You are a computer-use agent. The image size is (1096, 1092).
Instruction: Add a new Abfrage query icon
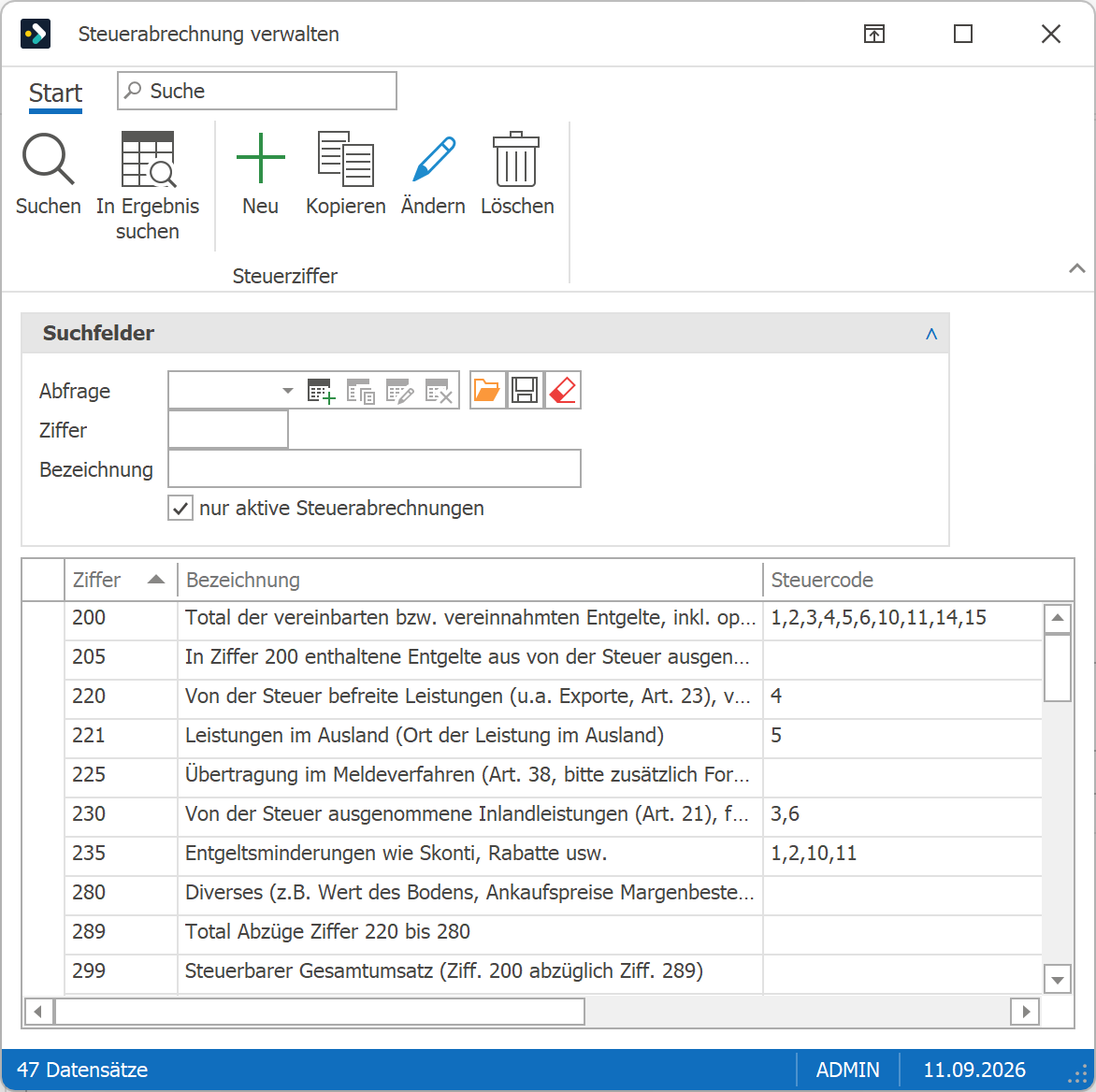pos(321,391)
